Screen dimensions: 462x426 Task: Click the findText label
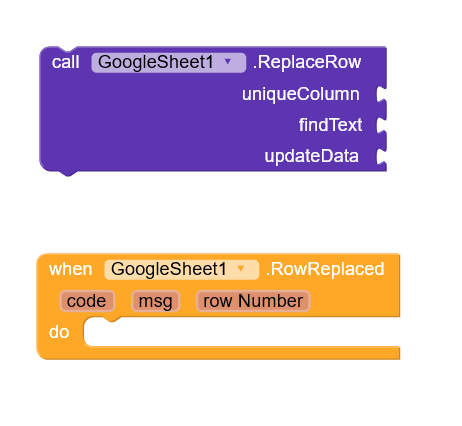330,125
